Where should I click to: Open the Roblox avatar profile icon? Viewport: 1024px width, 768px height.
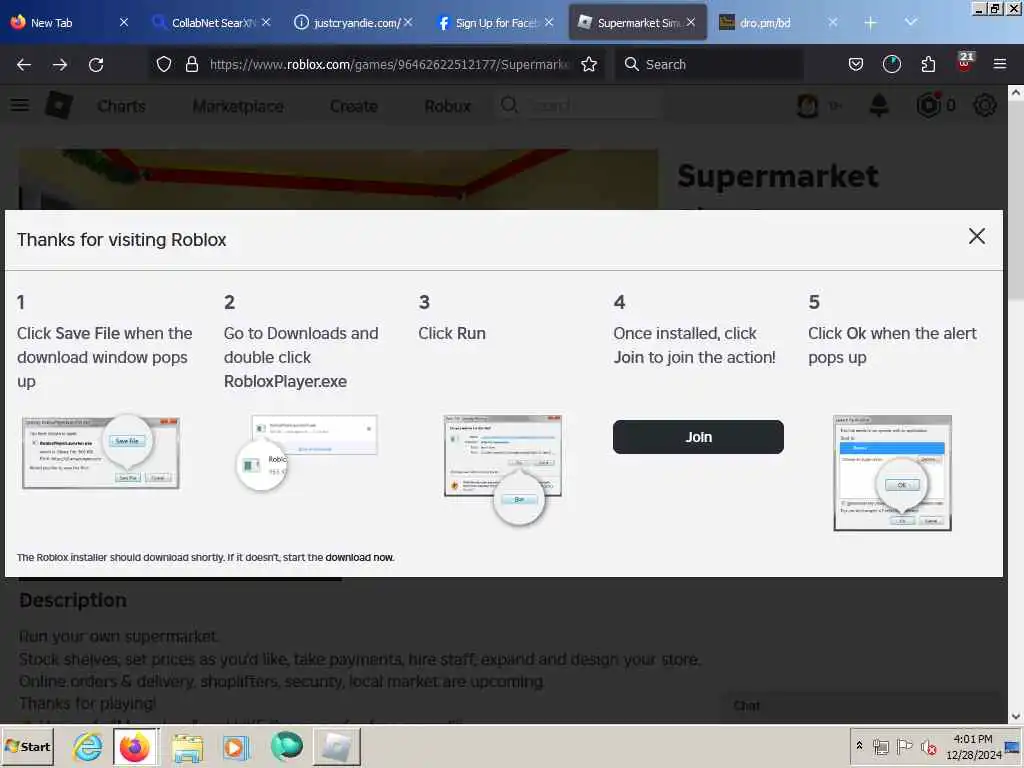pyautogui.click(x=808, y=105)
